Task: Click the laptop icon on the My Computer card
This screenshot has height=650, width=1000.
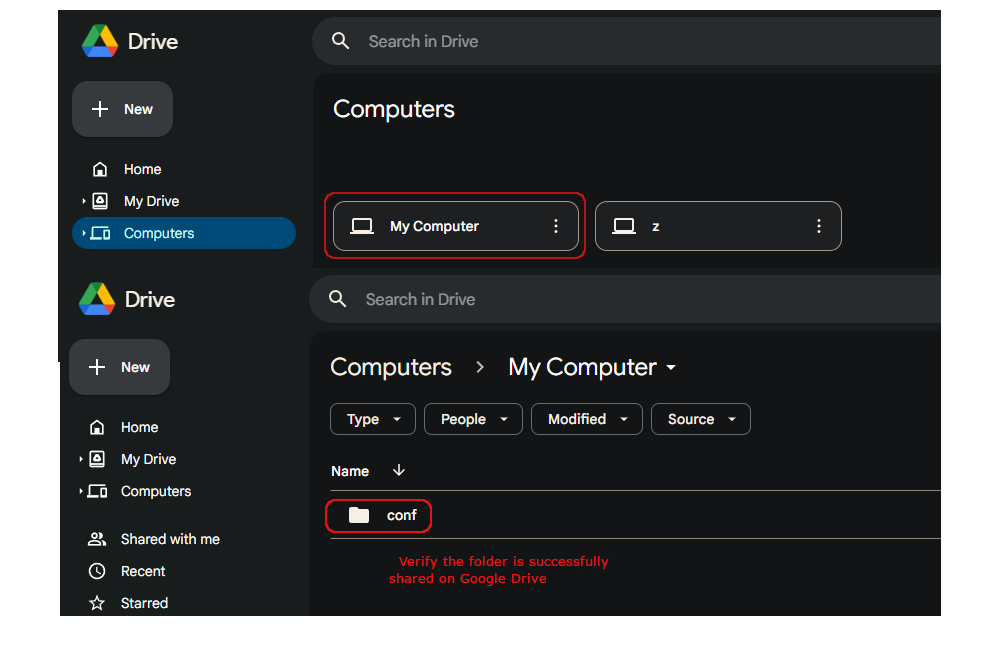Action: tap(362, 226)
